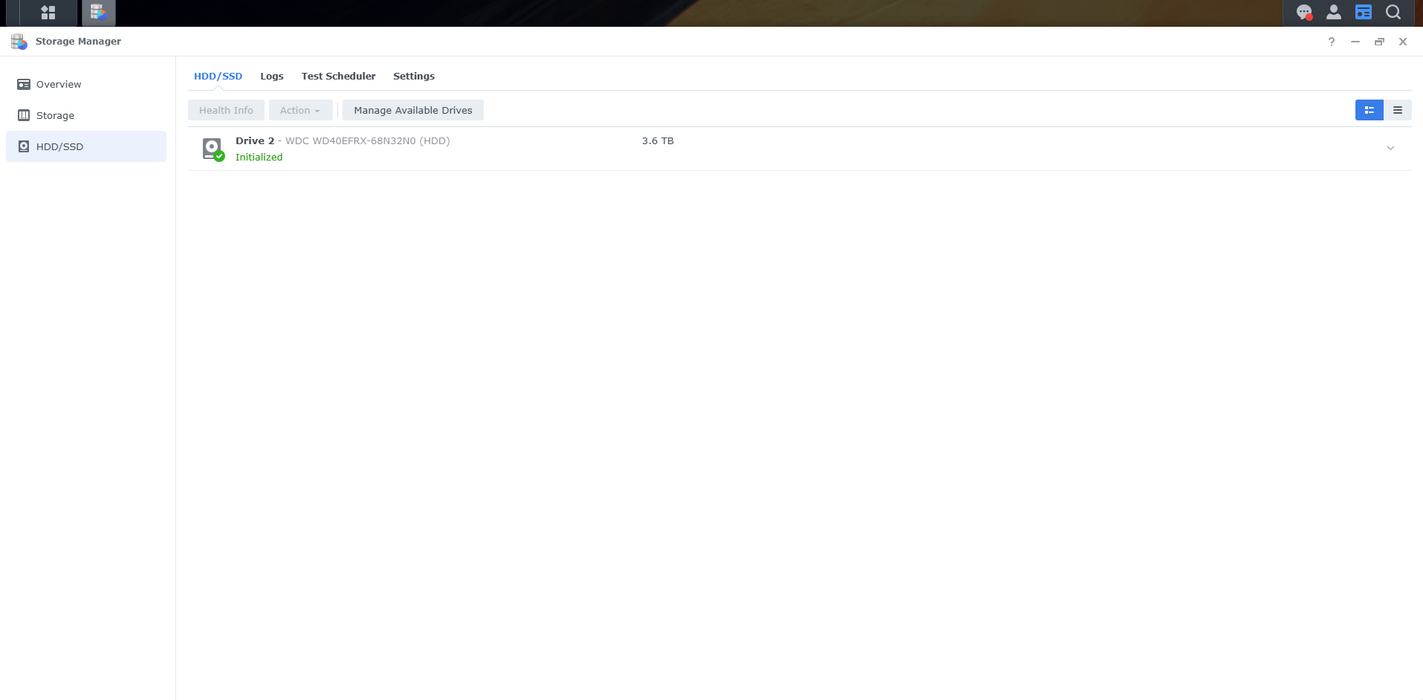Open the Test Scheduler tab
The width and height of the screenshot is (1423, 700).
[x=338, y=76]
